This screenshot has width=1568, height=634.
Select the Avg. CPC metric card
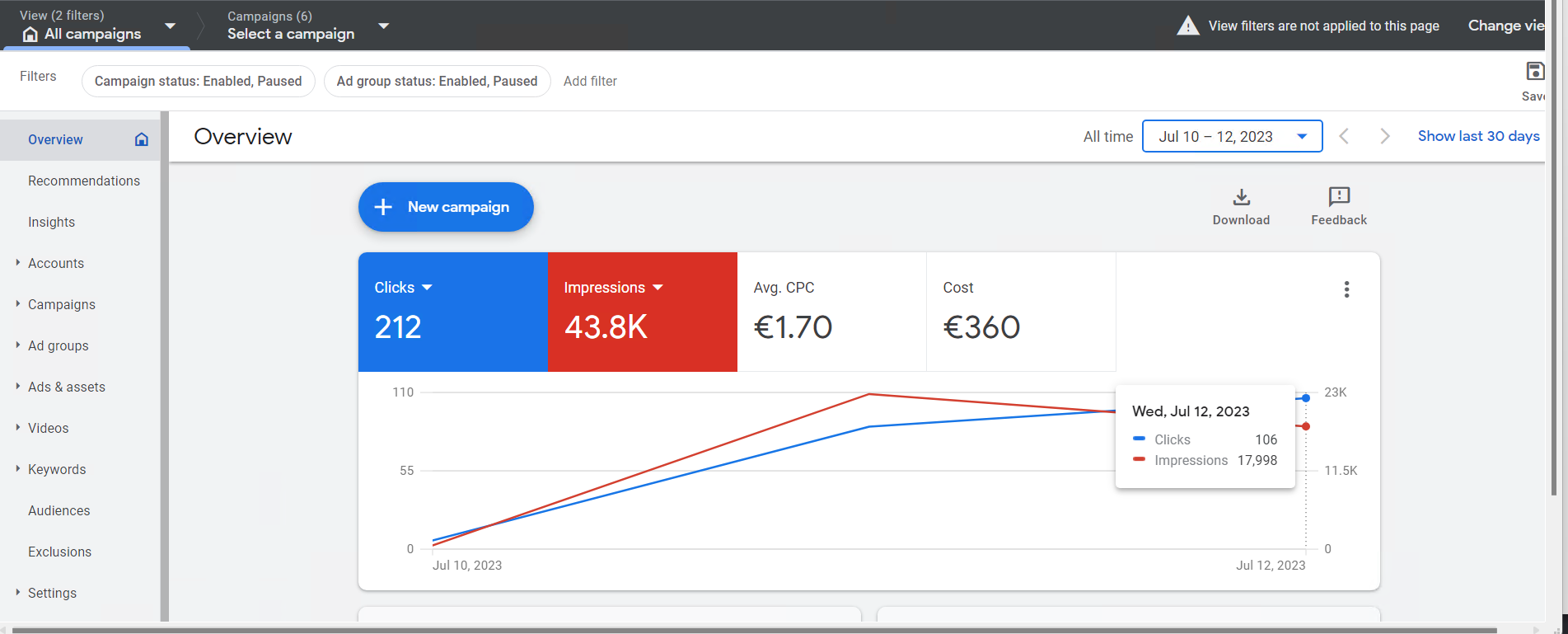tap(831, 312)
